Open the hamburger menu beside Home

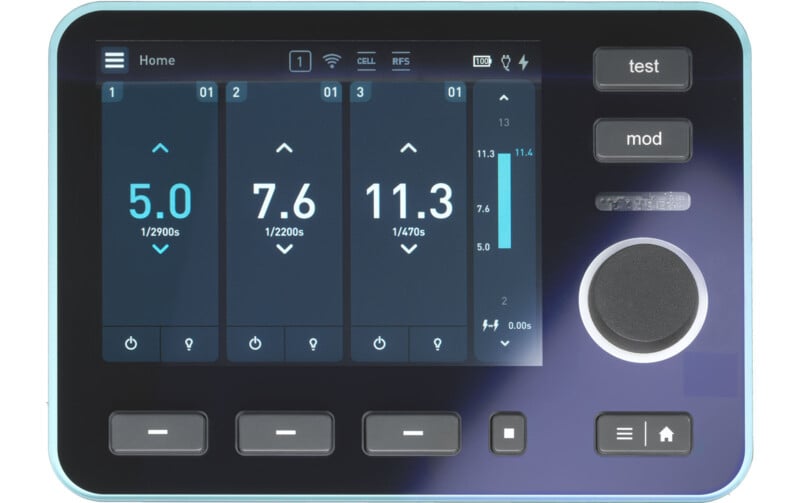(x=114, y=60)
